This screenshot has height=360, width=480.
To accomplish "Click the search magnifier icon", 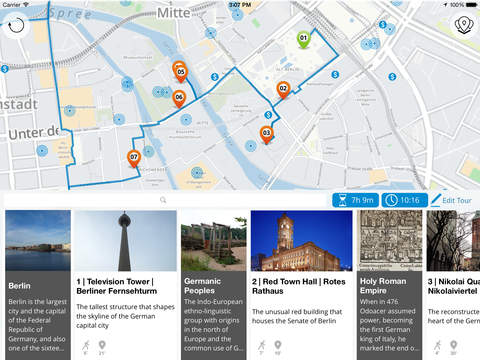I will point(163,200).
